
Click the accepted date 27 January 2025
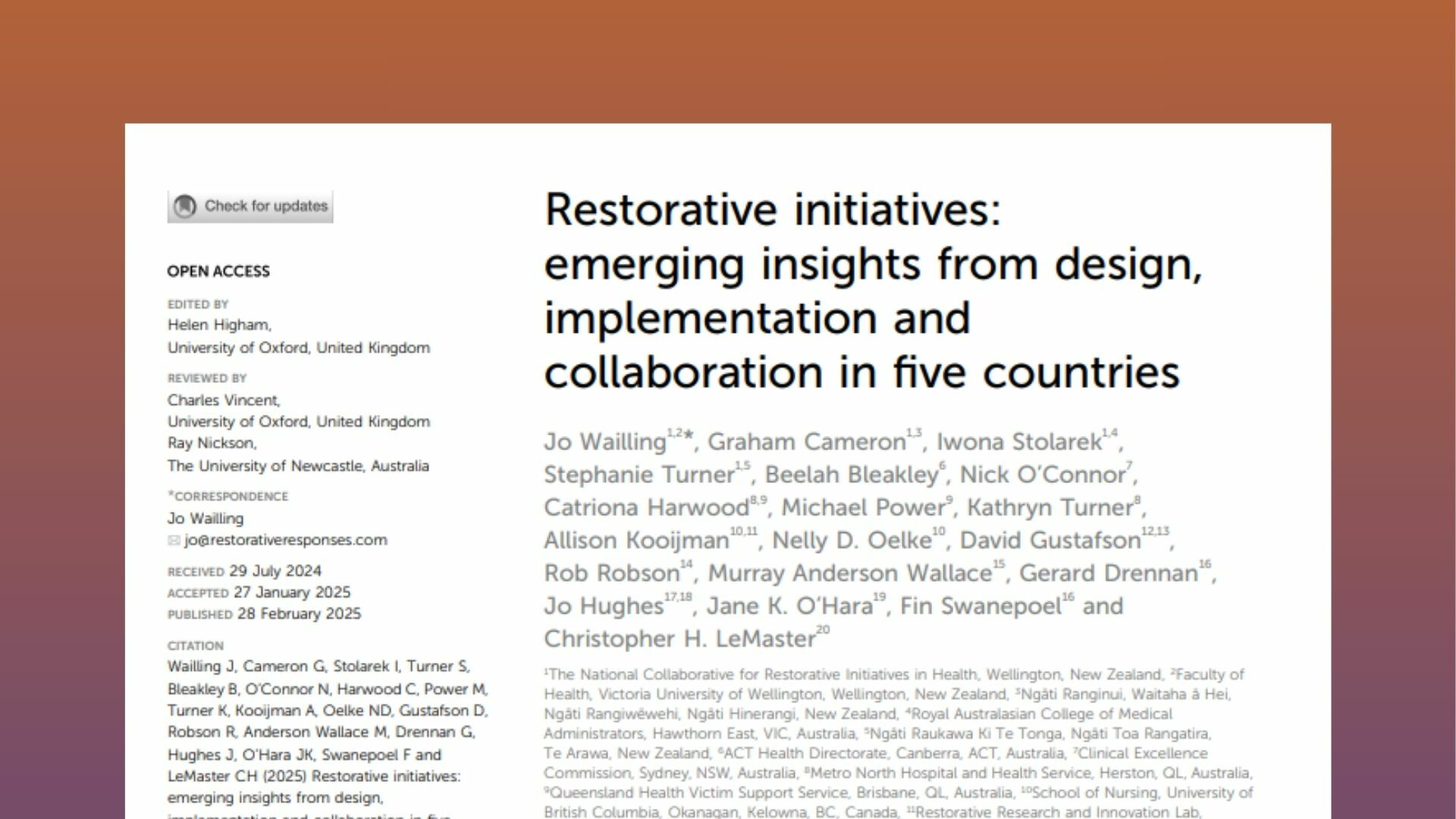(x=292, y=592)
